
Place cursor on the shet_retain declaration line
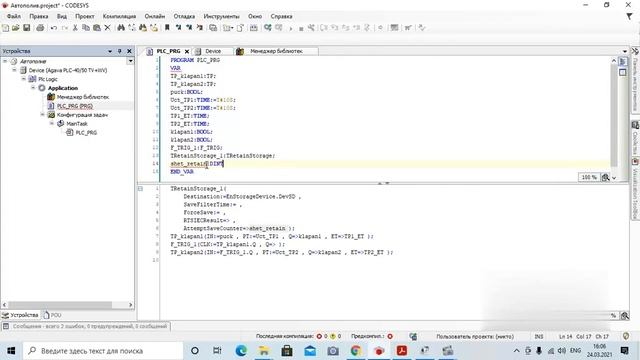[x=390, y=164]
